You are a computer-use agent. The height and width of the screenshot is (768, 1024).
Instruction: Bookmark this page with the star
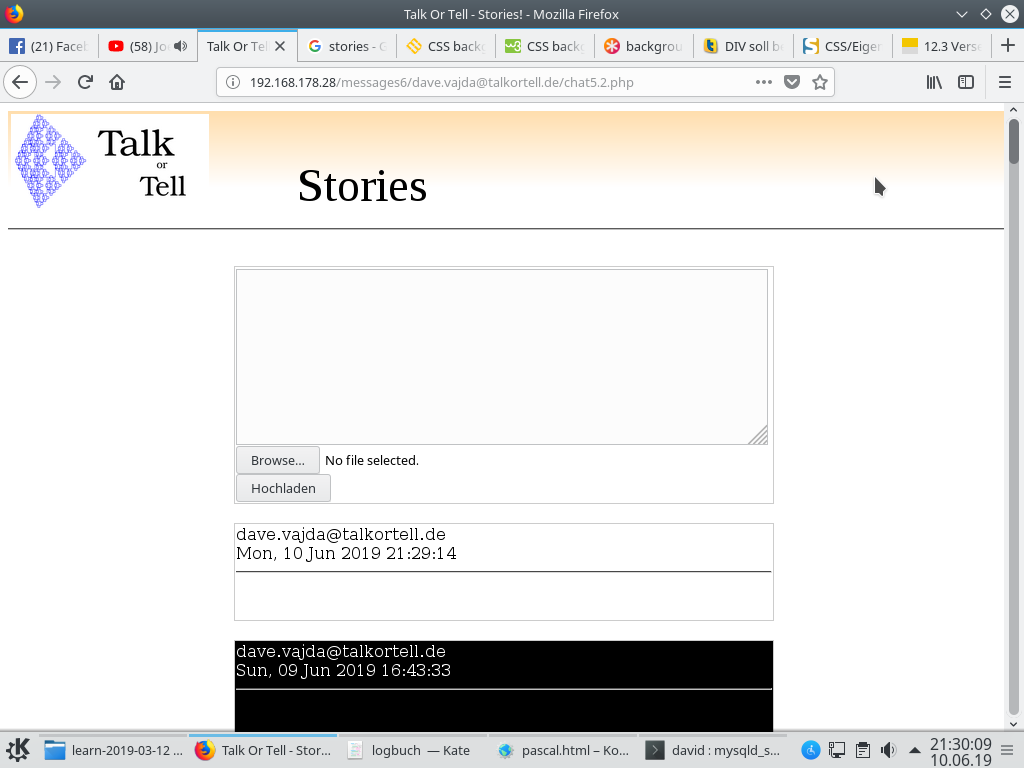pyautogui.click(x=818, y=82)
